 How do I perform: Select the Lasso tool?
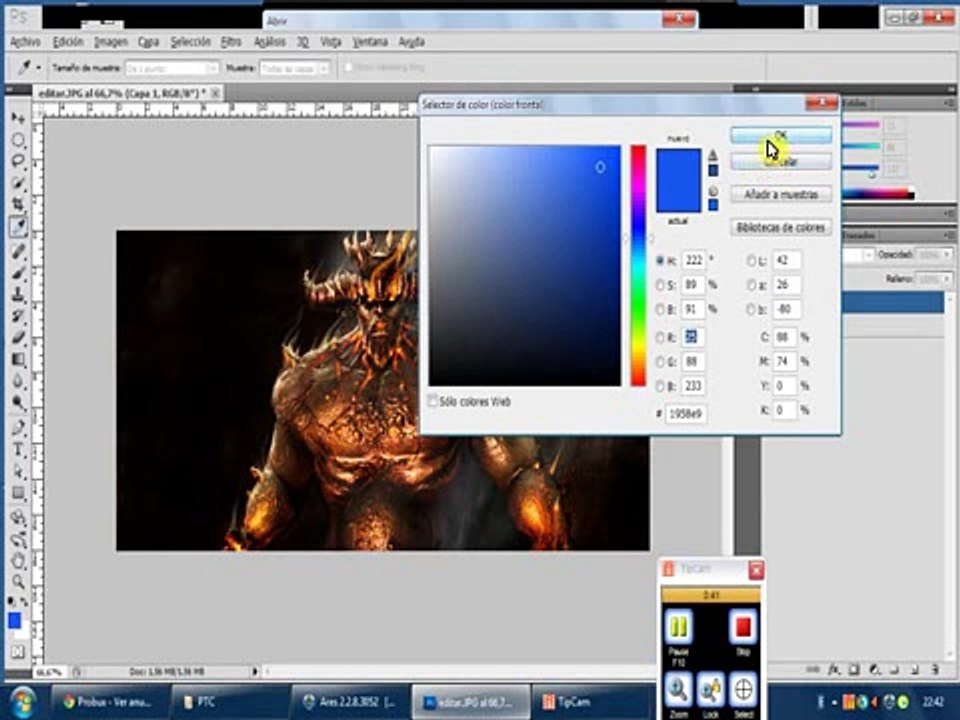(18, 162)
